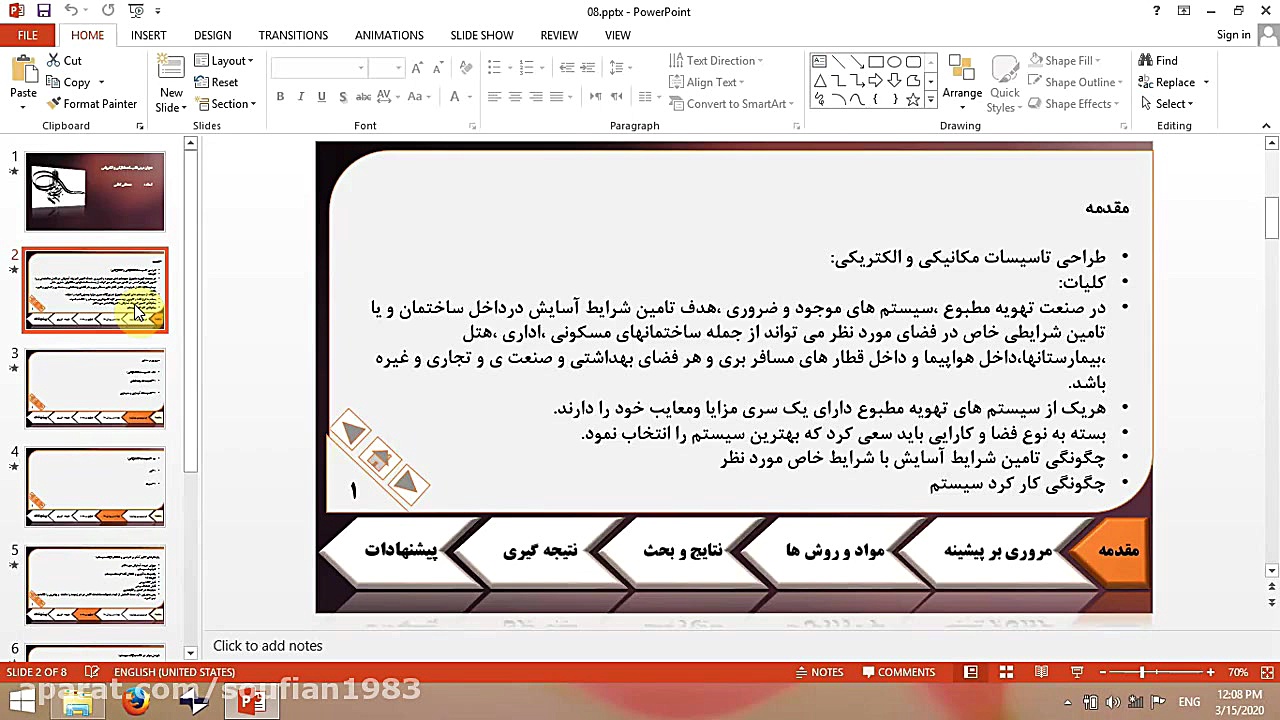Switch to Reading View
1280x720 pixels.
[1041, 672]
